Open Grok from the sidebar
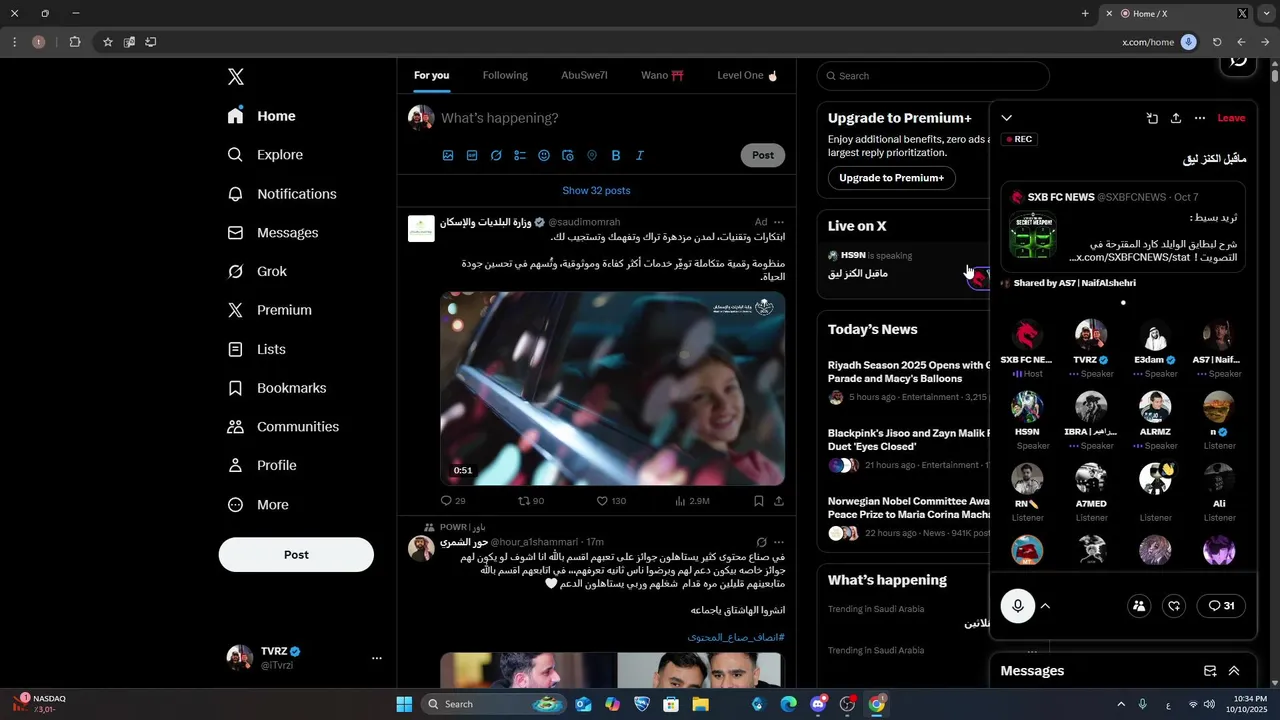Image resolution: width=1280 pixels, height=720 pixels. click(x=256, y=272)
